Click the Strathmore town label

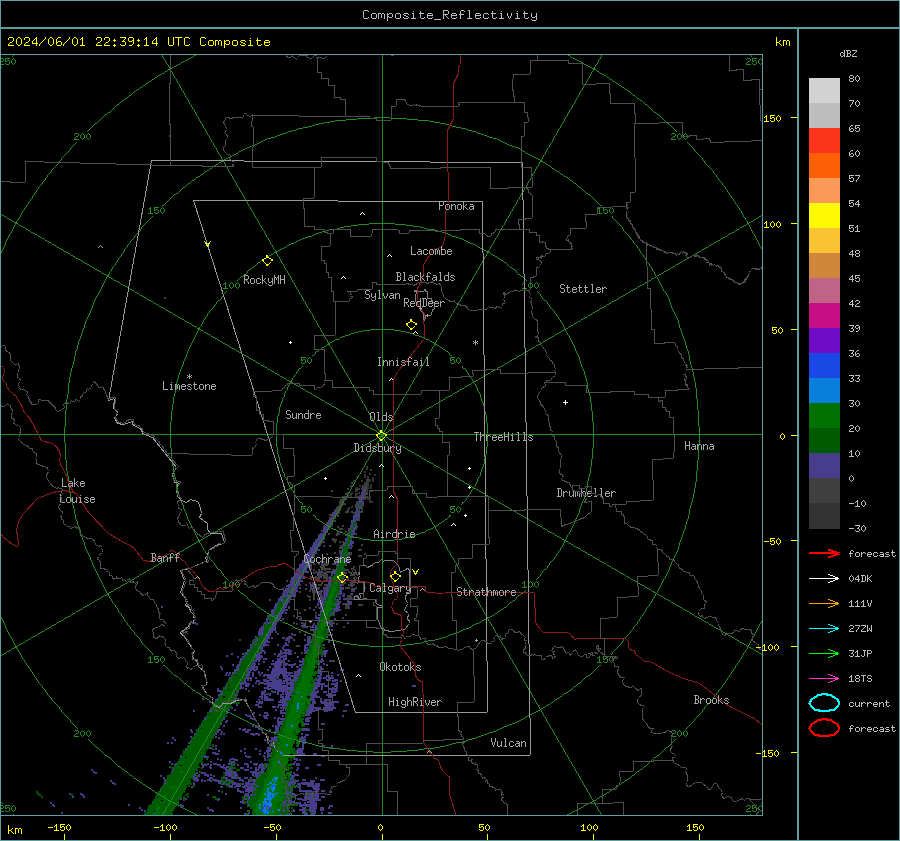[x=486, y=592]
